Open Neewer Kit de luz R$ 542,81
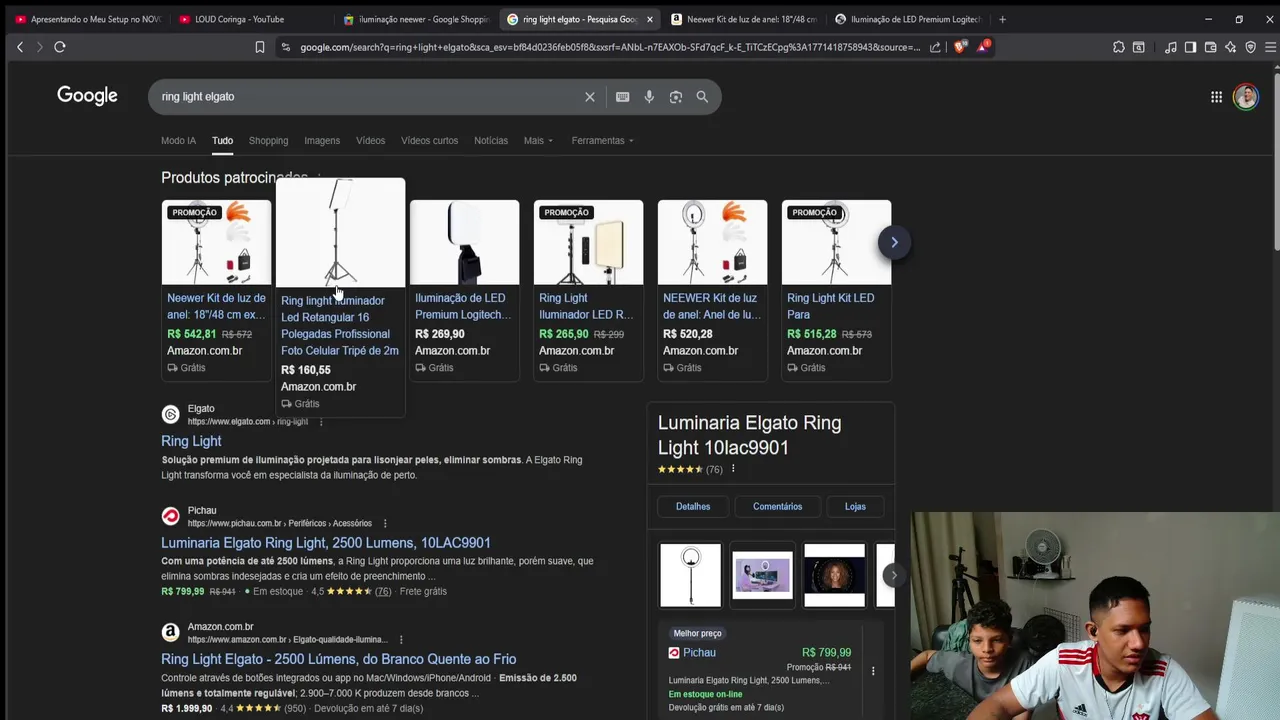The image size is (1280, 720). click(216, 290)
